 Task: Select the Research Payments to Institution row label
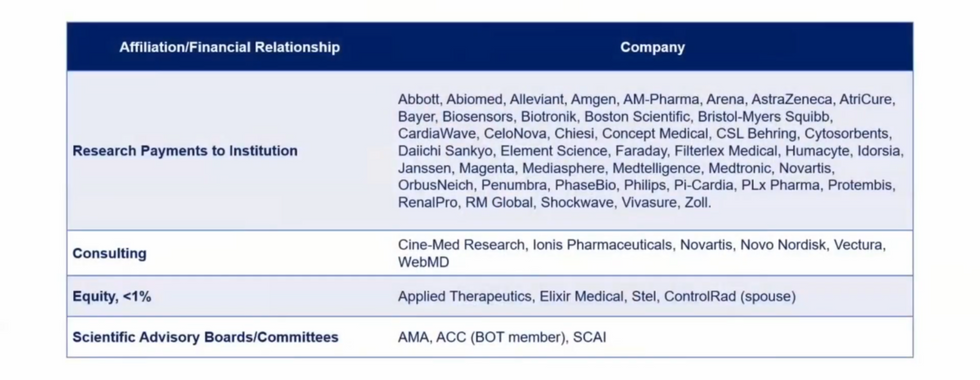[185, 151]
